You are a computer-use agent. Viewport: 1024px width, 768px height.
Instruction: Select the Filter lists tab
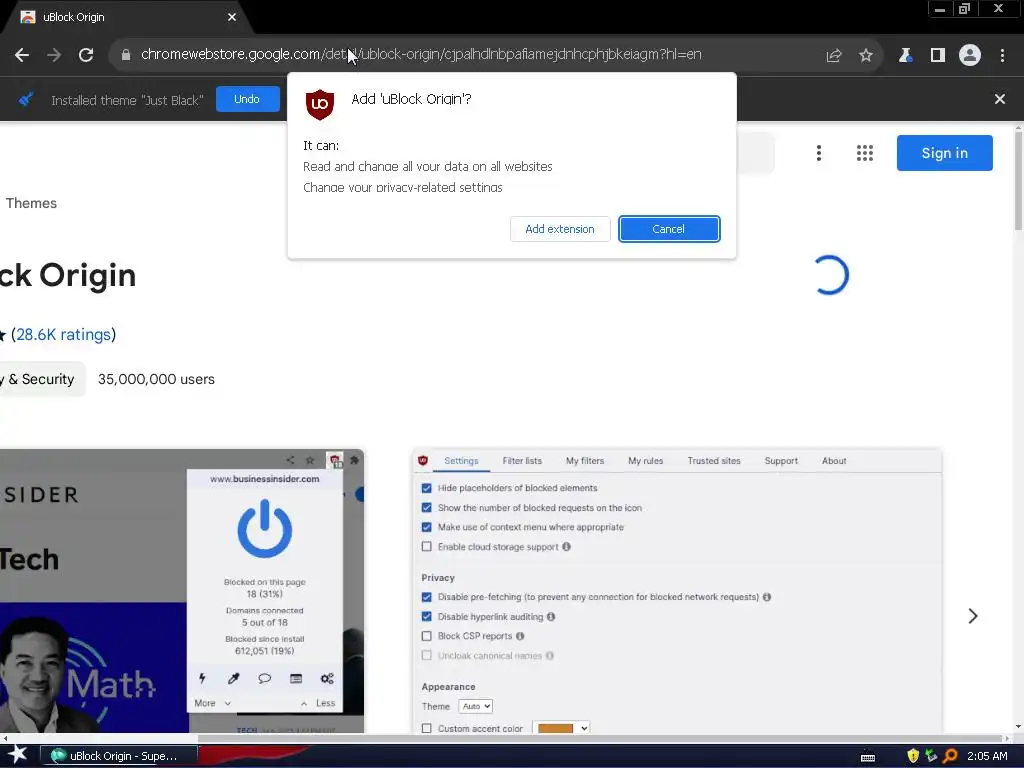point(522,460)
